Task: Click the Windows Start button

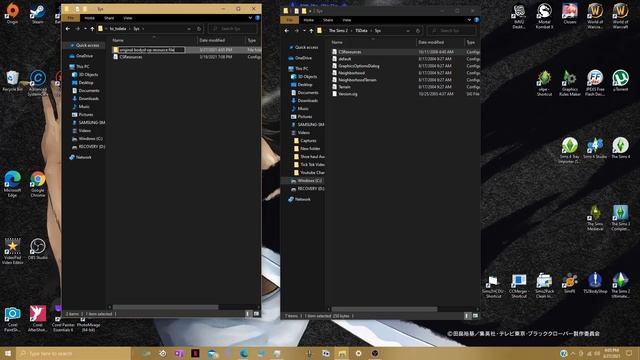Action: [x=8, y=353]
